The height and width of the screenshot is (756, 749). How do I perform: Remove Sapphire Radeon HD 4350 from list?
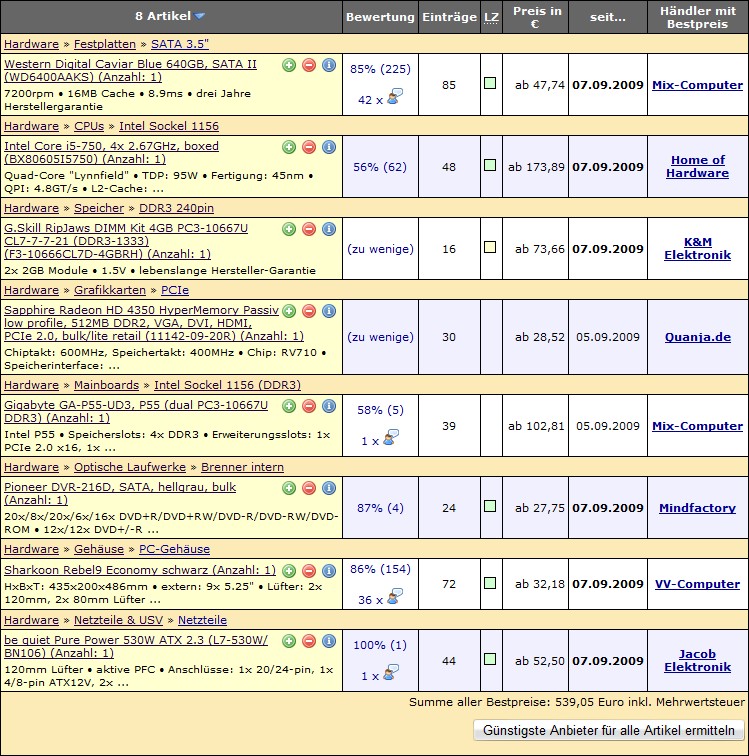[x=309, y=311]
